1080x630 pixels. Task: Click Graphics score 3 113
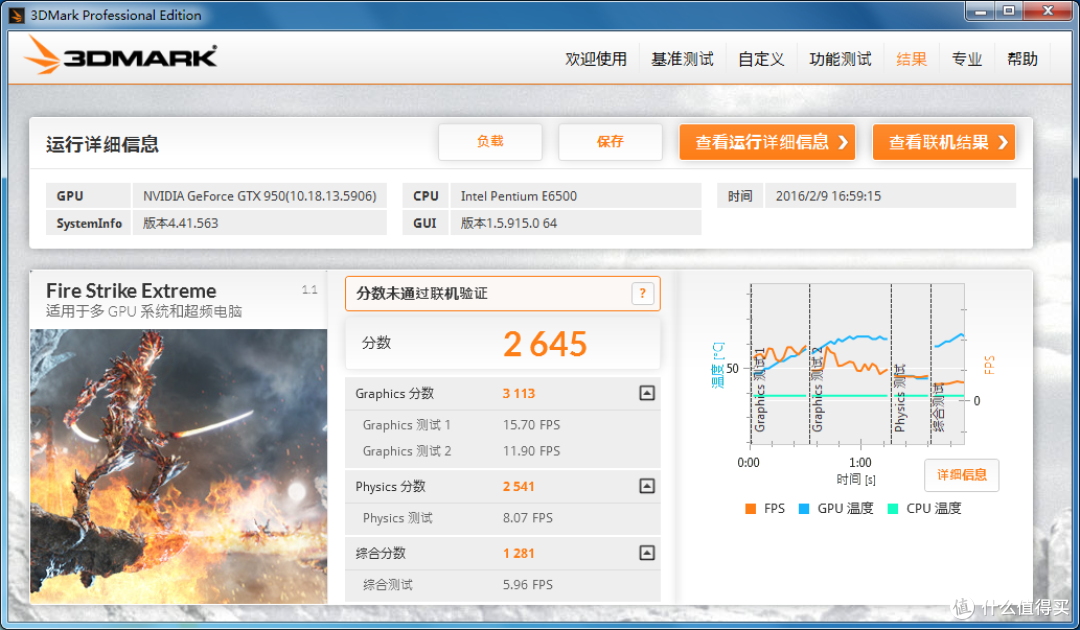(x=519, y=394)
